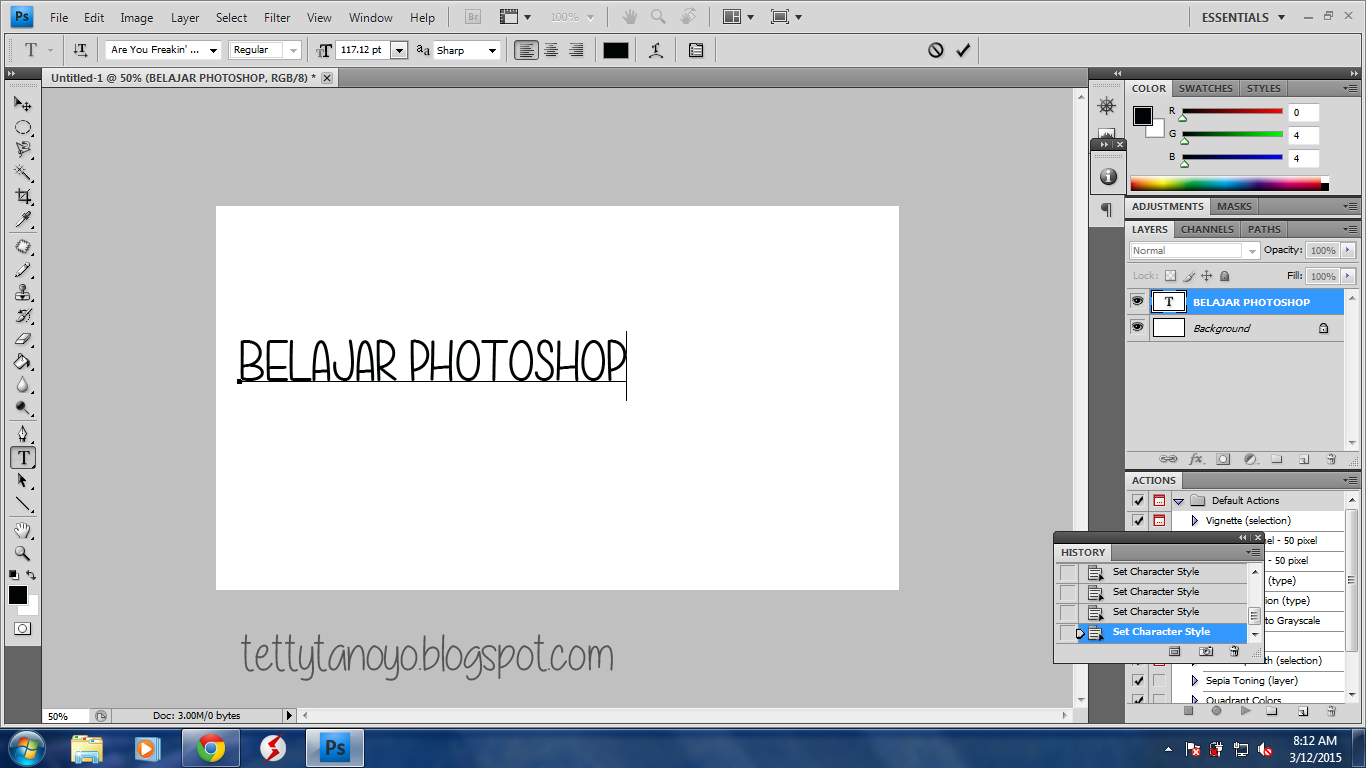Open the Filter menu
This screenshot has height=768, width=1366.
[277, 17]
